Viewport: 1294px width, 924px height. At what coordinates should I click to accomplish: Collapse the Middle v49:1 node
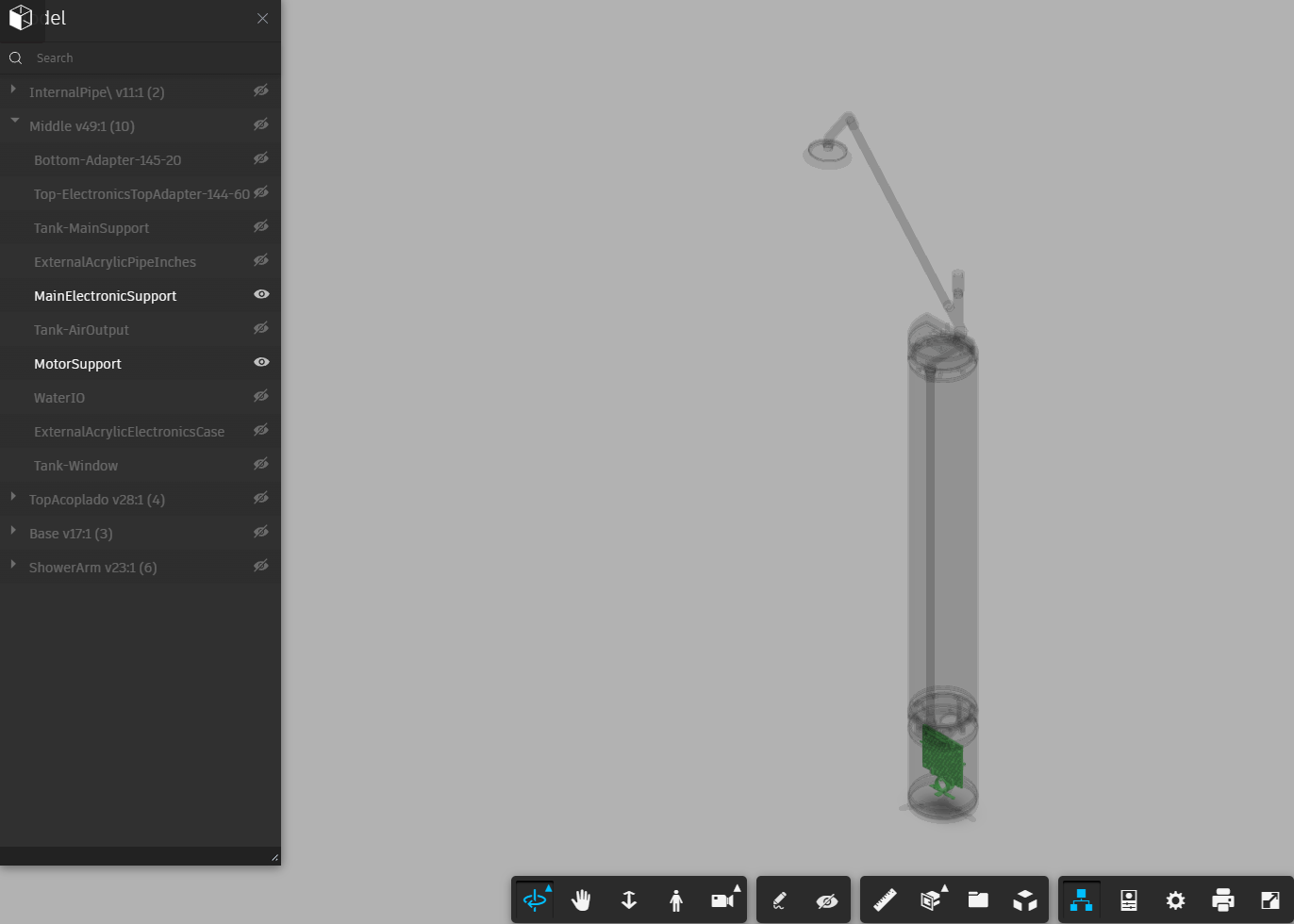pos(14,122)
